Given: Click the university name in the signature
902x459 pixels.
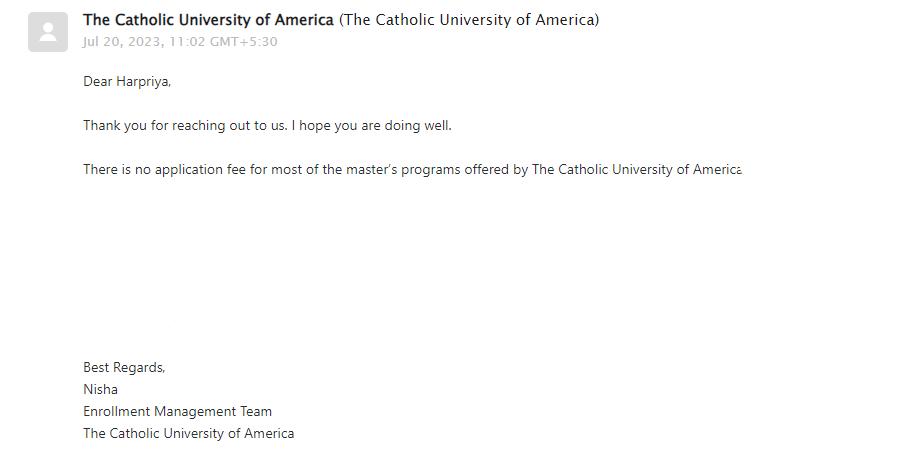Looking at the screenshot, I should tap(188, 434).
